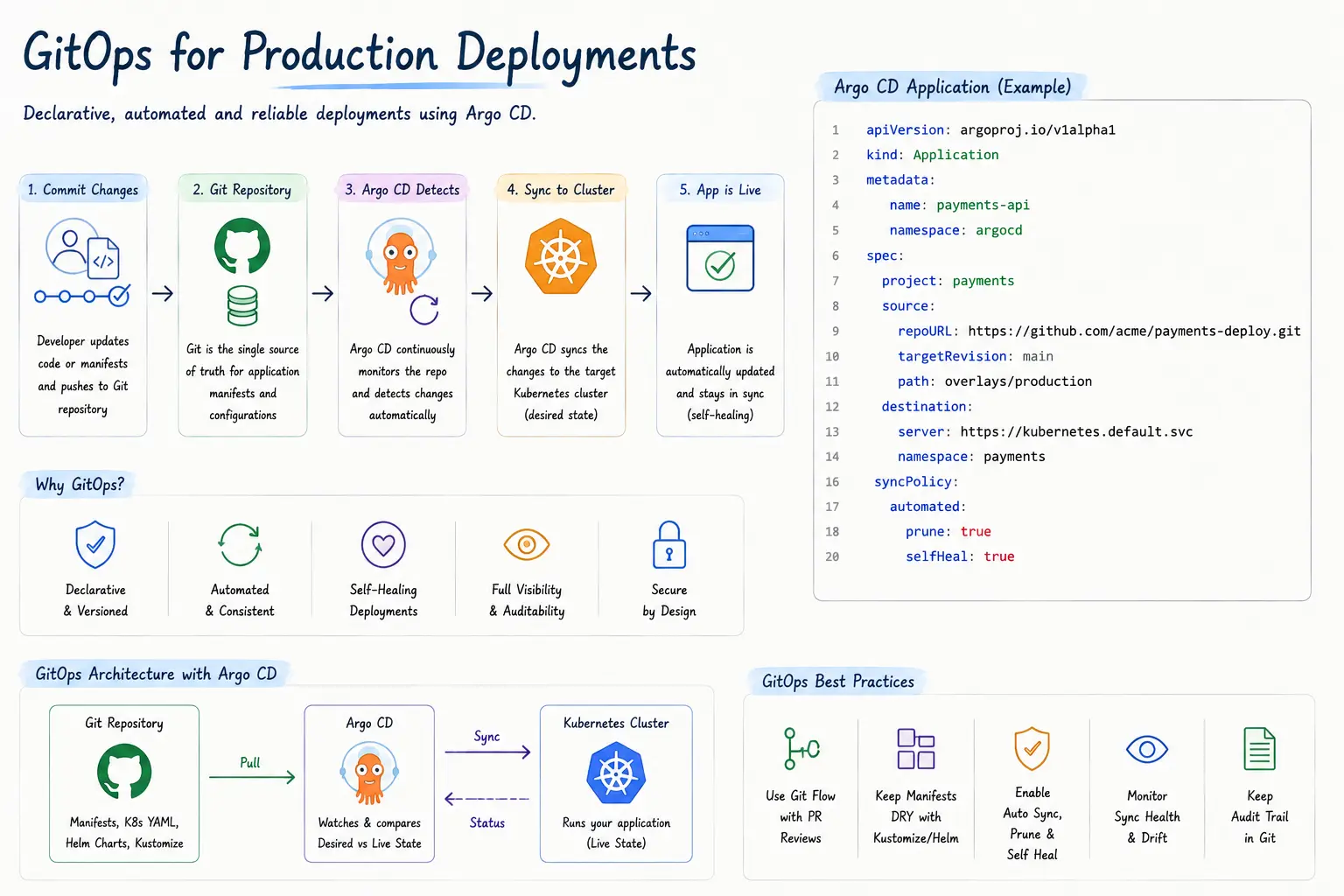
Task: Click the 'Sync' arrow label
Action: click(x=487, y=737)
